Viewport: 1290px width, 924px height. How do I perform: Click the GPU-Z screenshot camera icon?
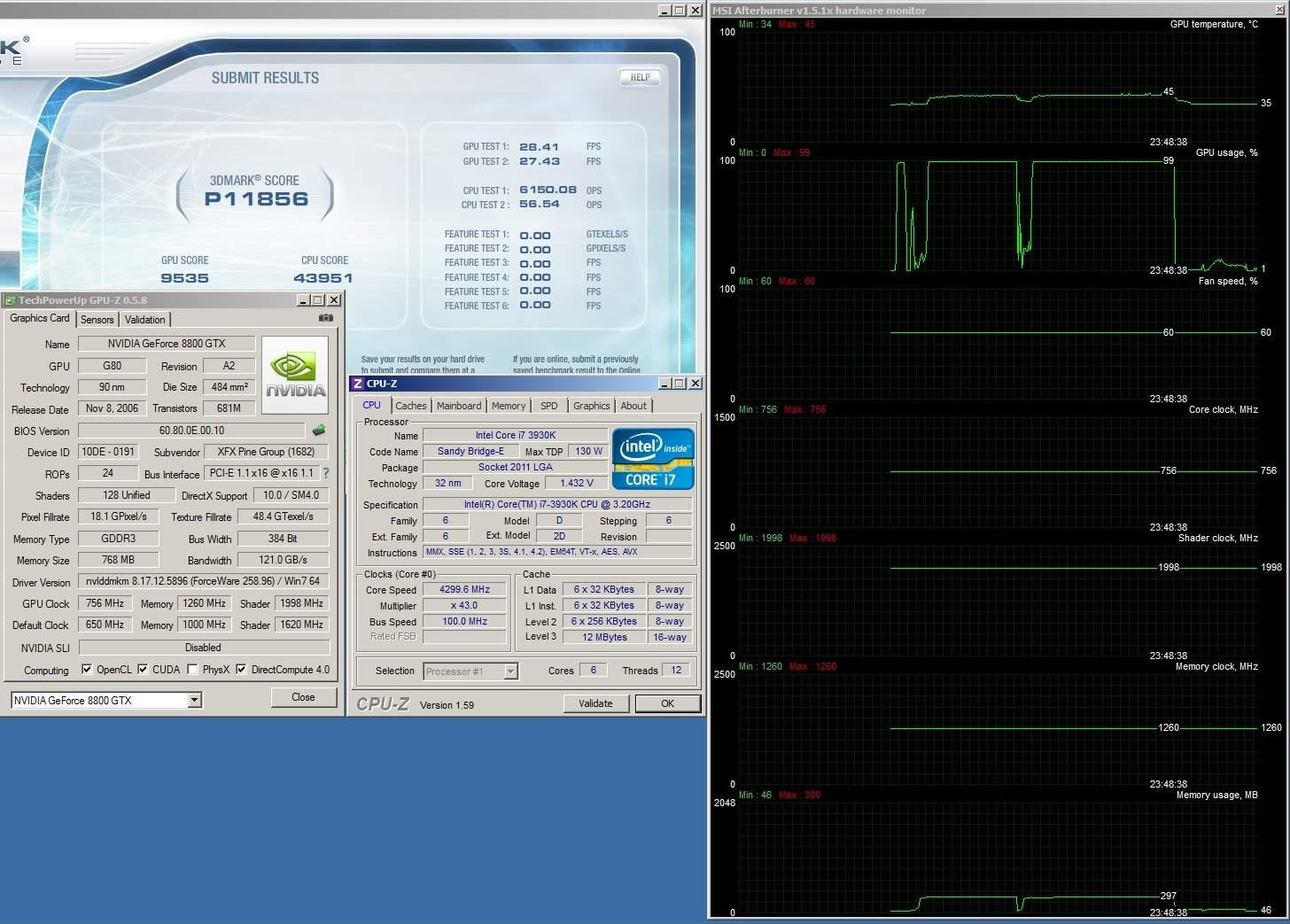pyautogui.click(x=326, y=318)
